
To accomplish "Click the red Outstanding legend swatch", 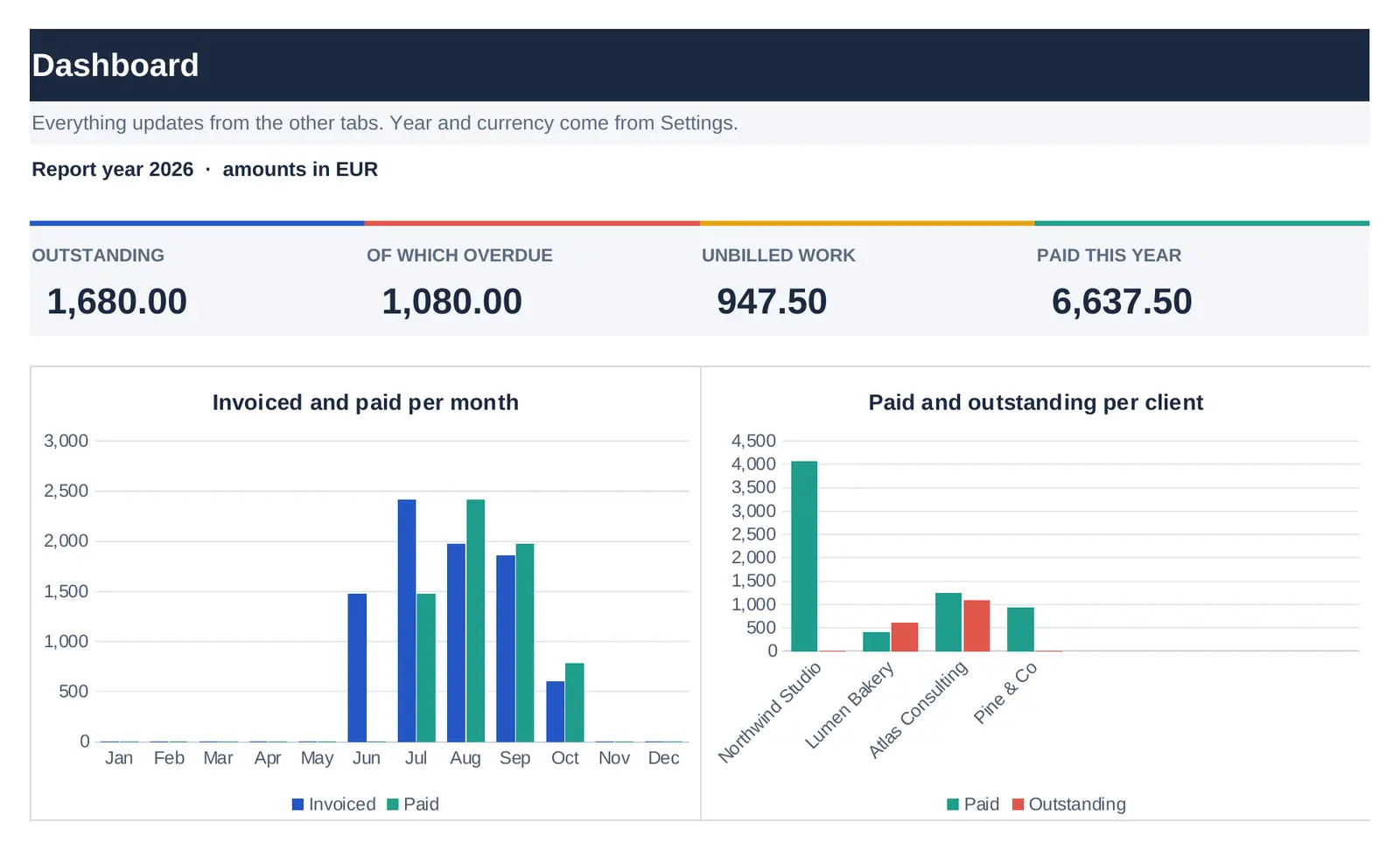I will pos(1018,805).
